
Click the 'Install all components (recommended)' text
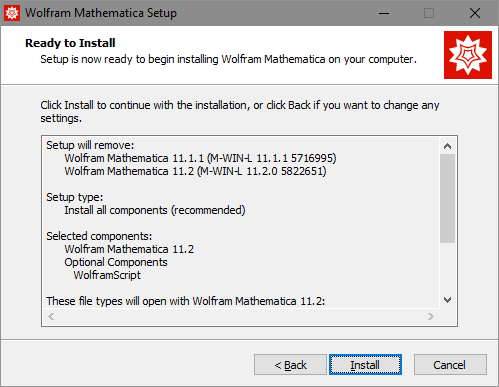[155, 210]
